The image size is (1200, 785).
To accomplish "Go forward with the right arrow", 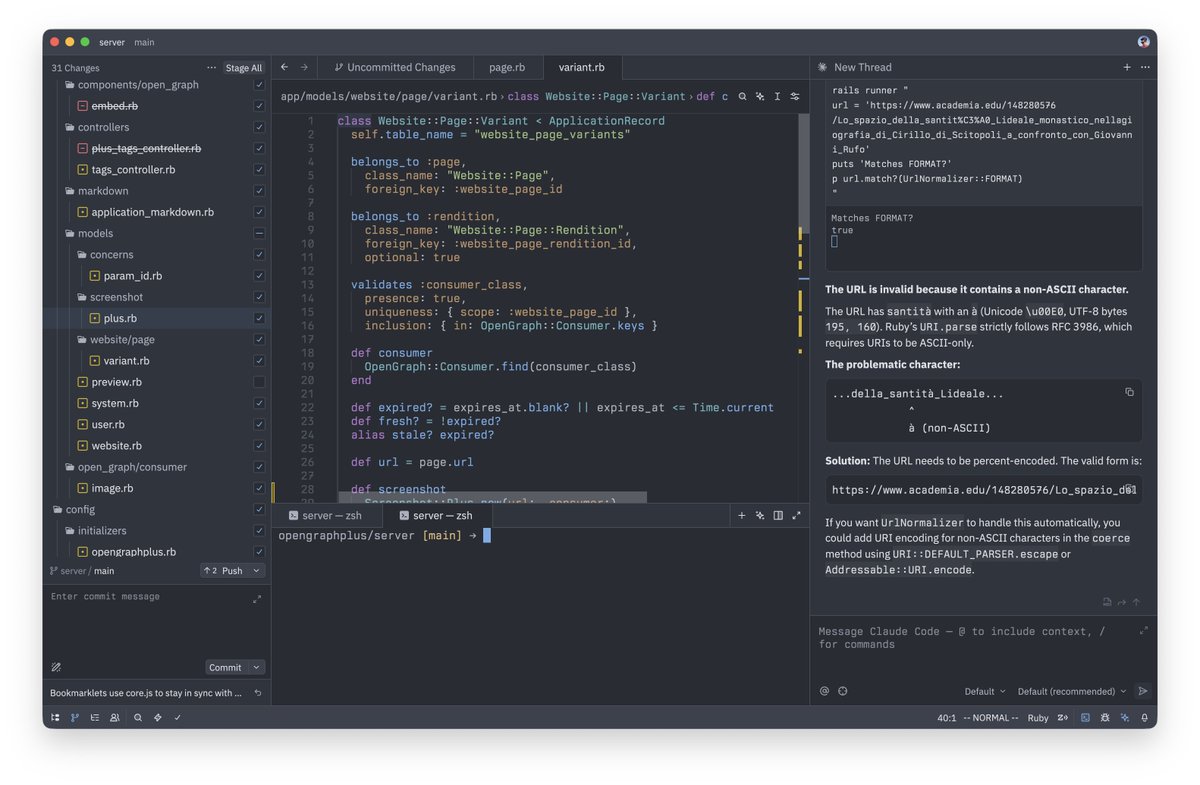I will 304,67.
